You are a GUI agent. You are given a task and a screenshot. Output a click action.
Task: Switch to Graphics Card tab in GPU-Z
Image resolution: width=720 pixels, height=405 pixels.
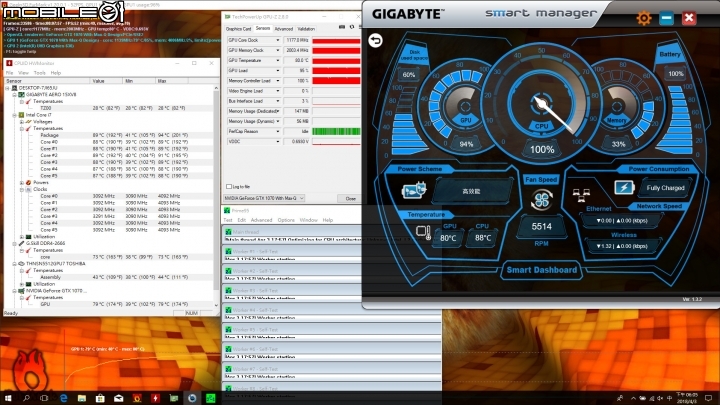[x=238, y=28]
